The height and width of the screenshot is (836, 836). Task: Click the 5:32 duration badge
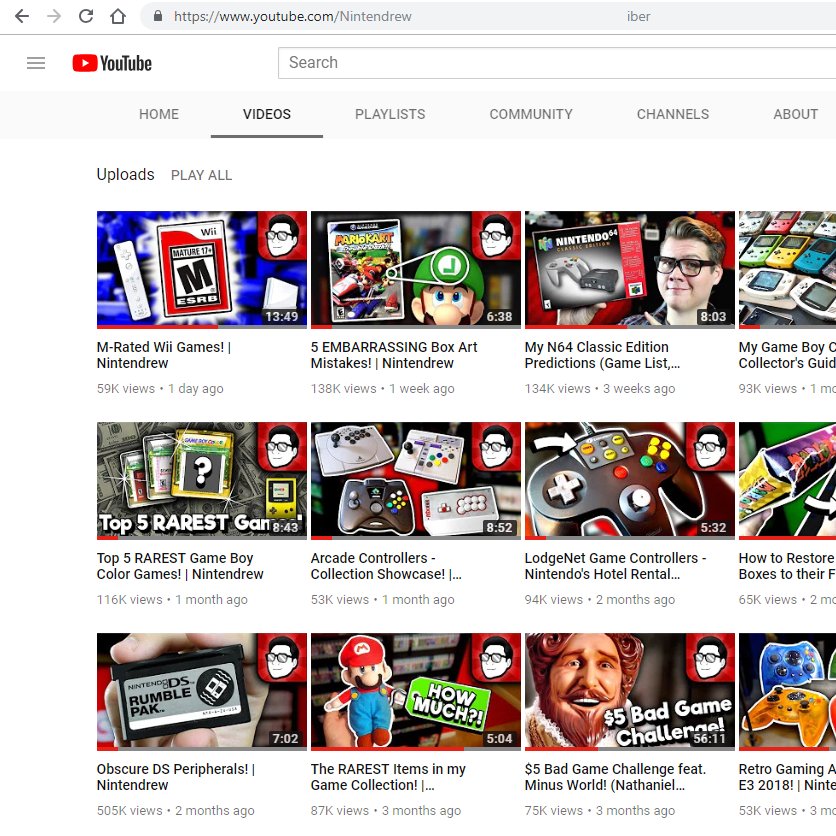(713, 528)
